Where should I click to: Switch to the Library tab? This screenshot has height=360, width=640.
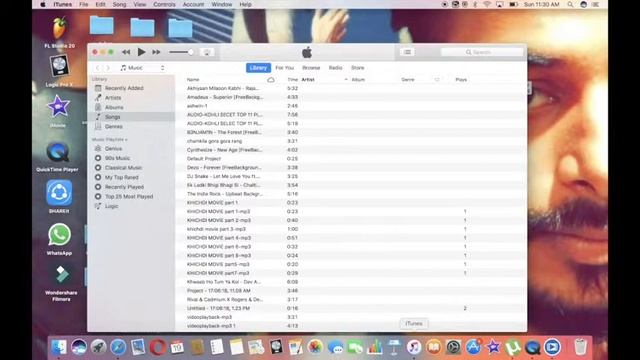(x=258, y=68)
